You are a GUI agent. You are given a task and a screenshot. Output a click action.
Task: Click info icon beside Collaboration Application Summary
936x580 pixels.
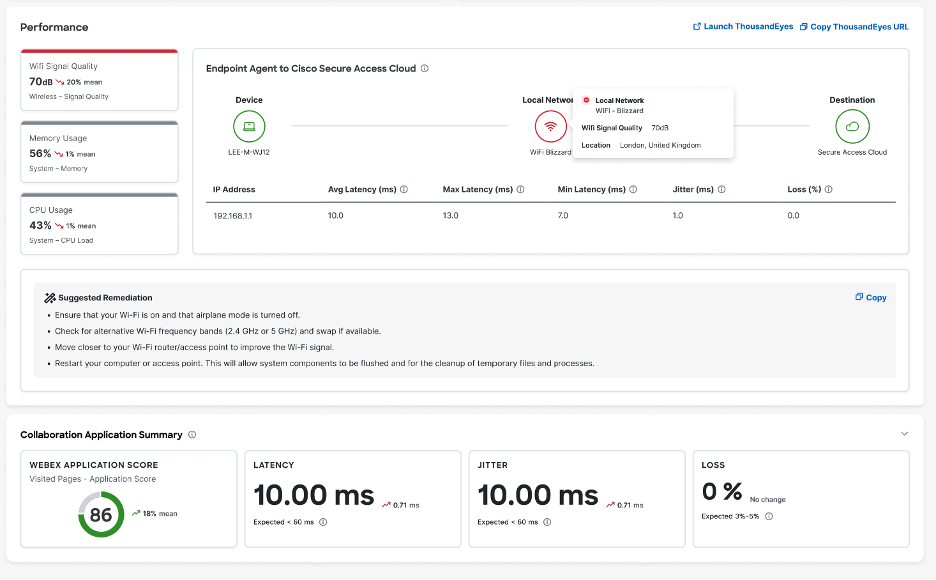[x=192, y=435]
